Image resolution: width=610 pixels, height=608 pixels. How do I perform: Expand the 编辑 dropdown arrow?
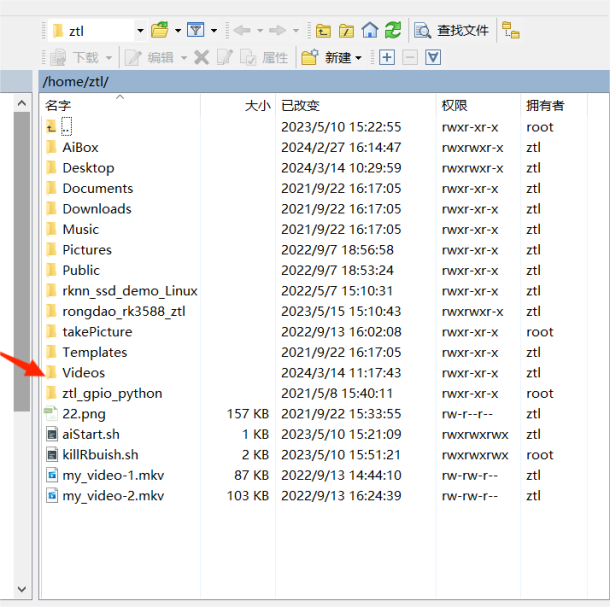[x=184, y=58]
